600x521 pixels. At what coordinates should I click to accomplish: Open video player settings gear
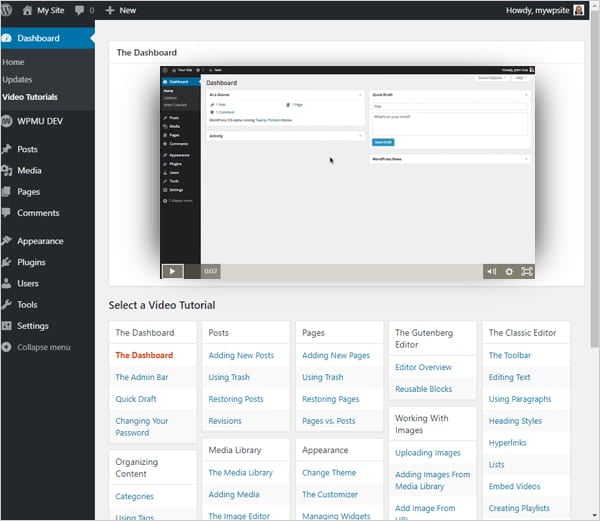[509, 272]
